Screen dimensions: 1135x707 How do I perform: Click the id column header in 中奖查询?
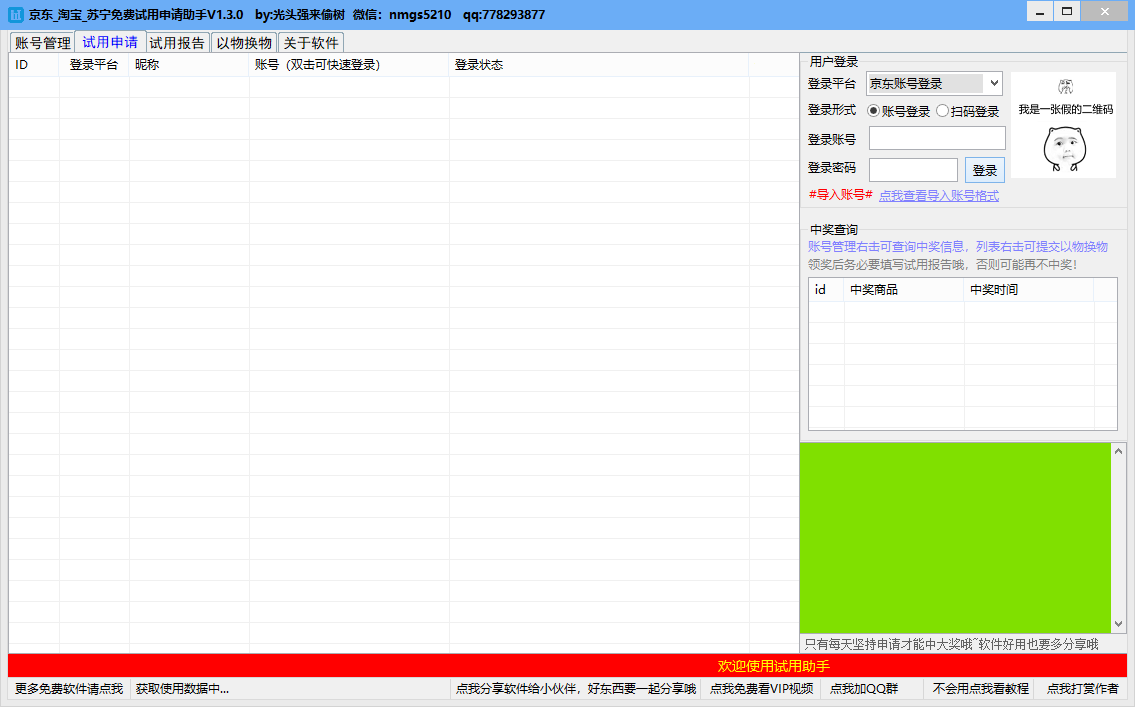826,289
